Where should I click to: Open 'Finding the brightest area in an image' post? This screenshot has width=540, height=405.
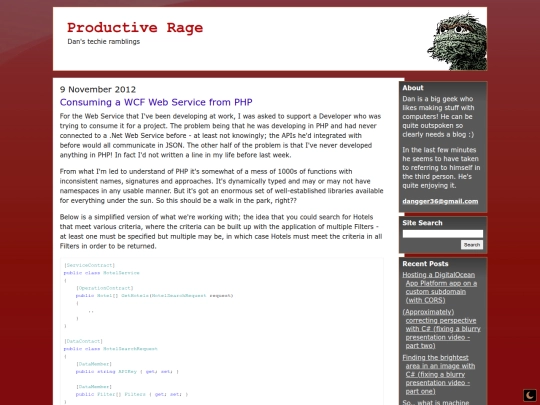[439, 374]
